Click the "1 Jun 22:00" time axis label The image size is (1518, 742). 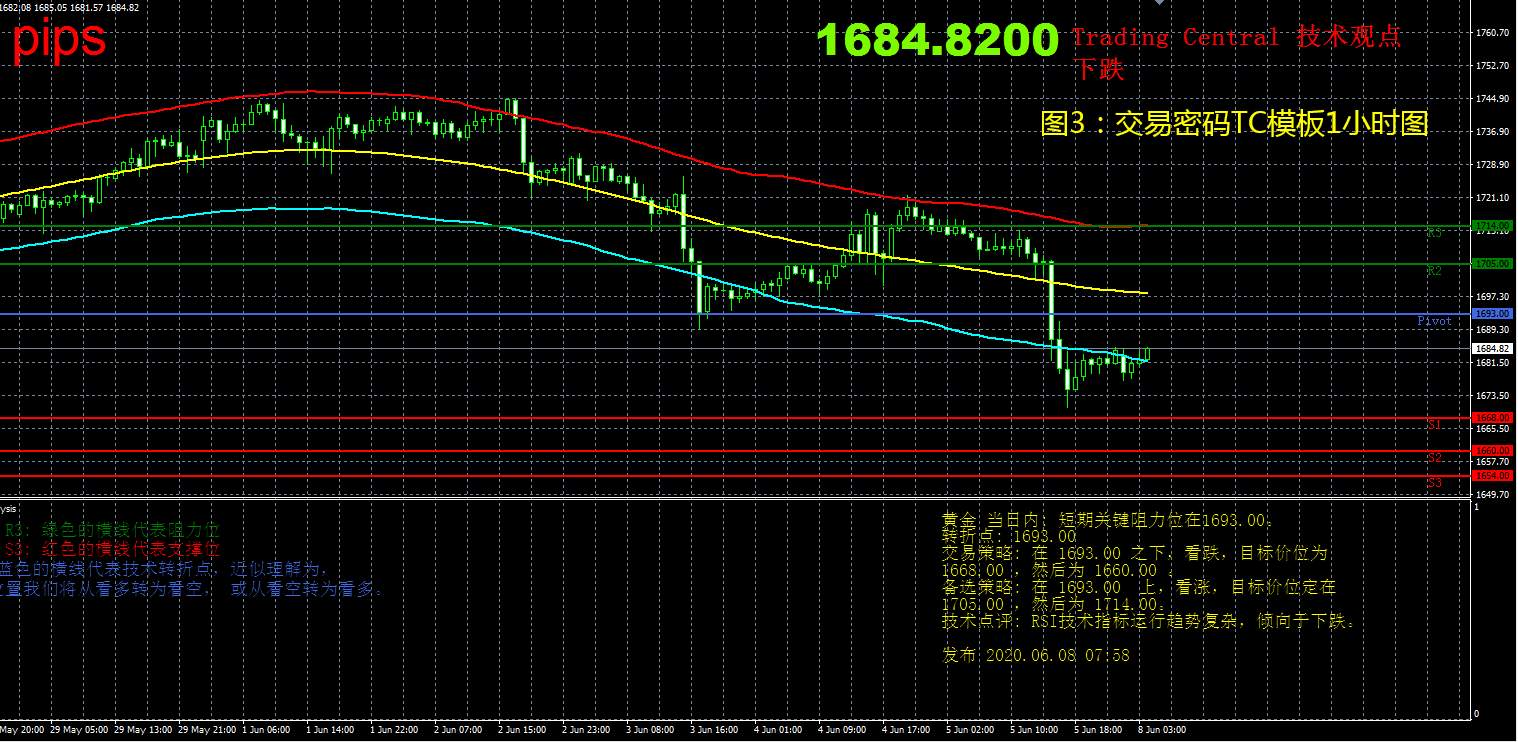coord(395,731)
